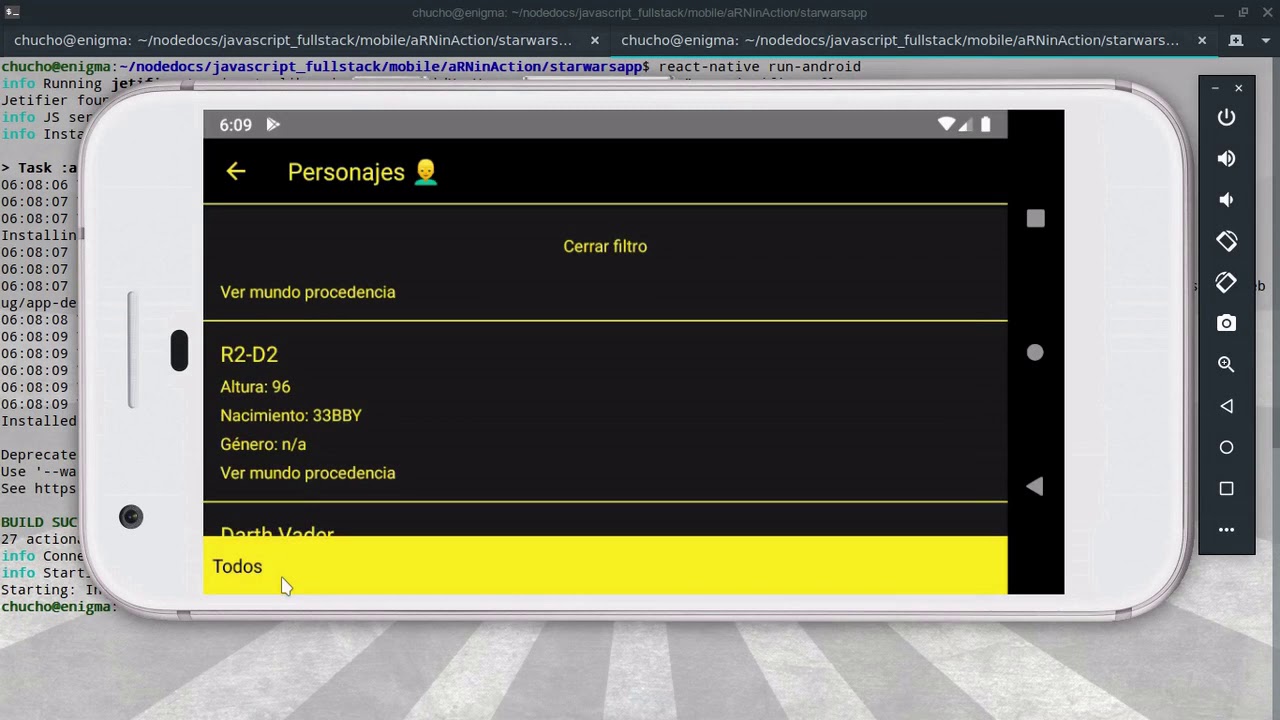Click the phone Wi-Fi status icon
Screen dimensions: 1280x720
click(946, 124)
